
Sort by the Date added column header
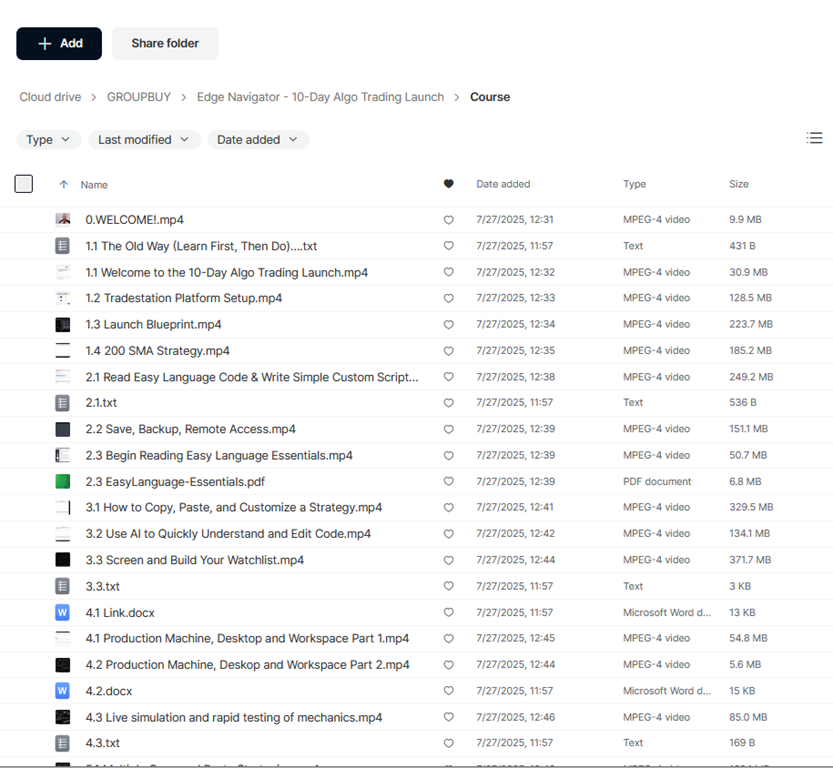click(x=503, y=184)
